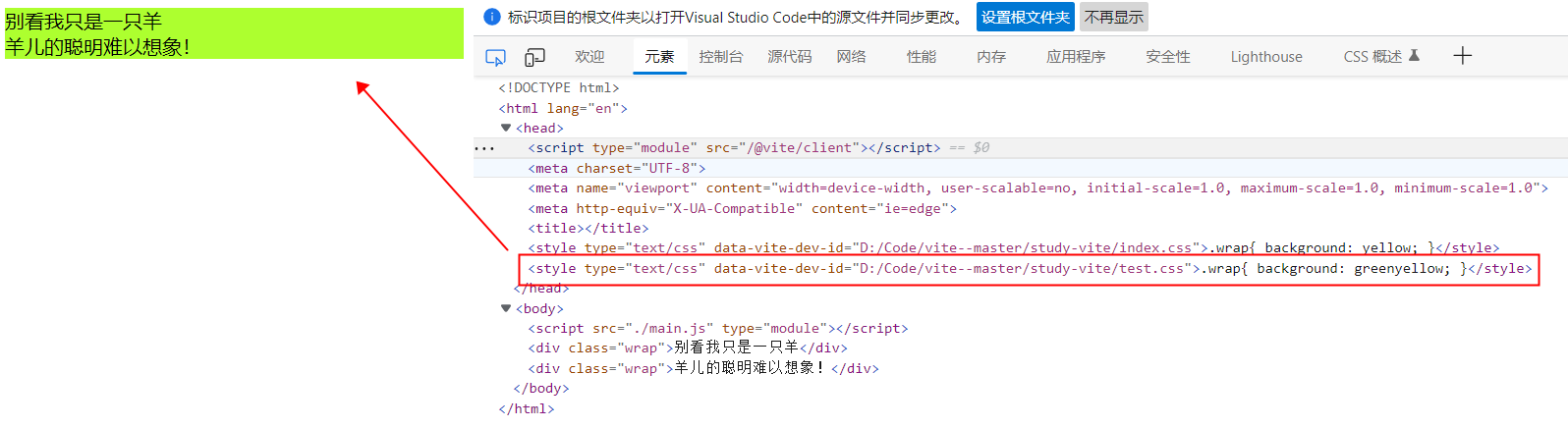Select the vite client script node
This screenshot has height=428, width=1568.
point(734,148)
